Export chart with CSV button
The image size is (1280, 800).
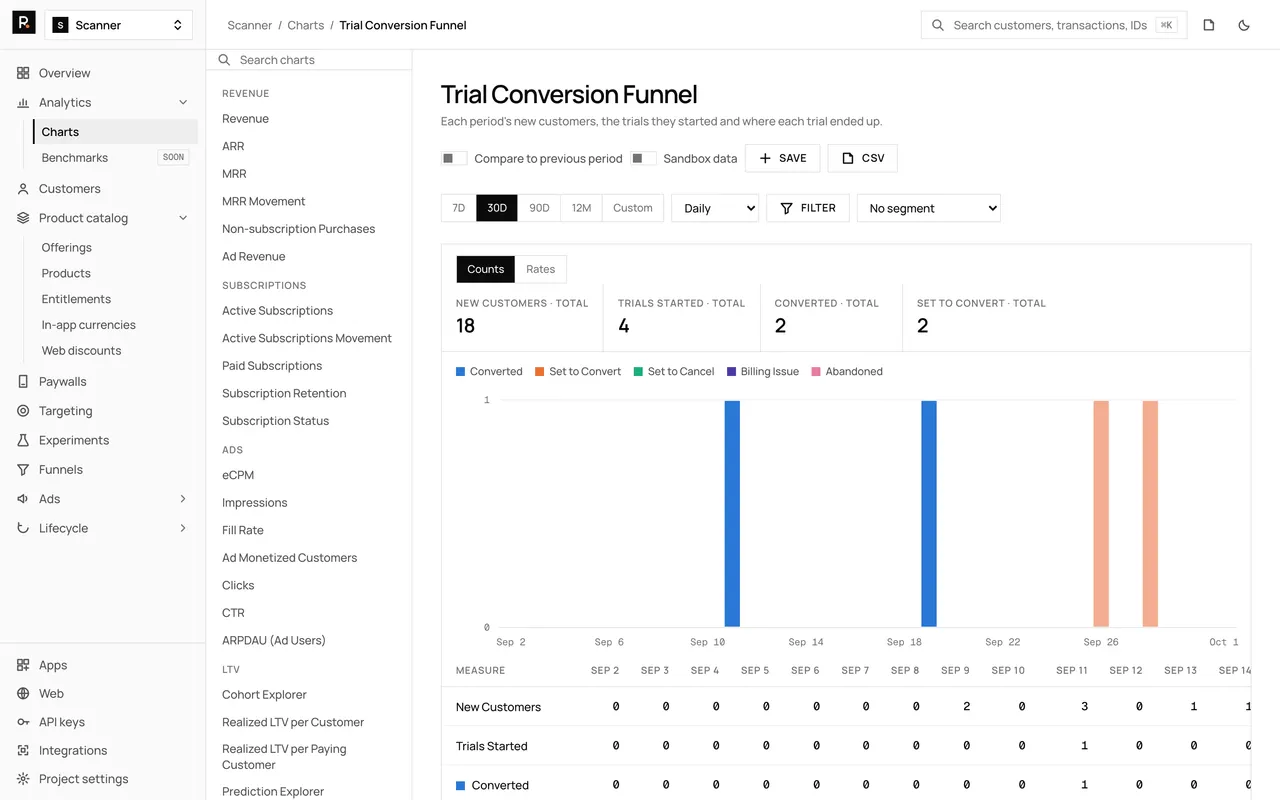[x=863, y=158]
